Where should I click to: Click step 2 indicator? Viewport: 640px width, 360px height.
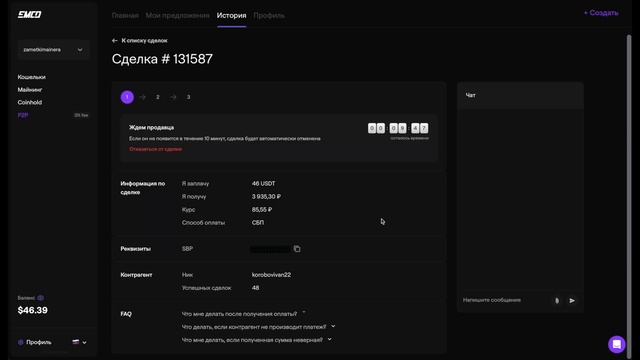coord(158,97)
